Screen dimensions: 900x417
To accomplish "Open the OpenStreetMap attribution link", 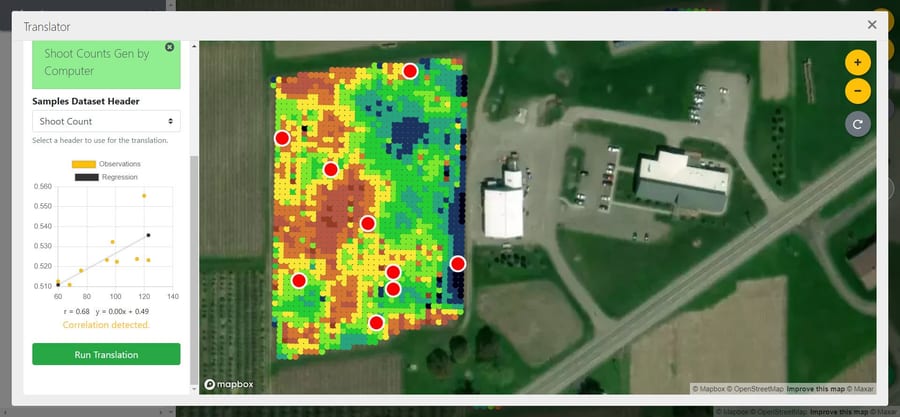I will (x=754, y=389).
